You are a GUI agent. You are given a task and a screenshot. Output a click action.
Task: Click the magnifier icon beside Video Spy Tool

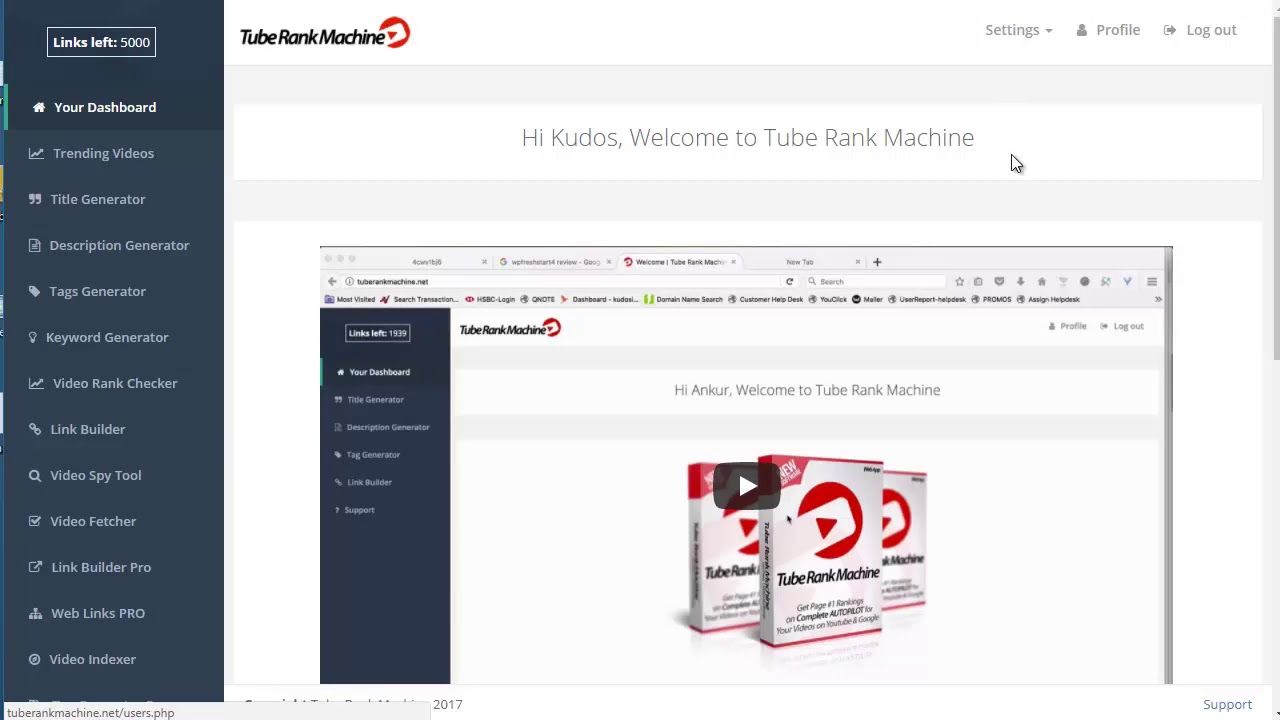click(x=35, y=475)
